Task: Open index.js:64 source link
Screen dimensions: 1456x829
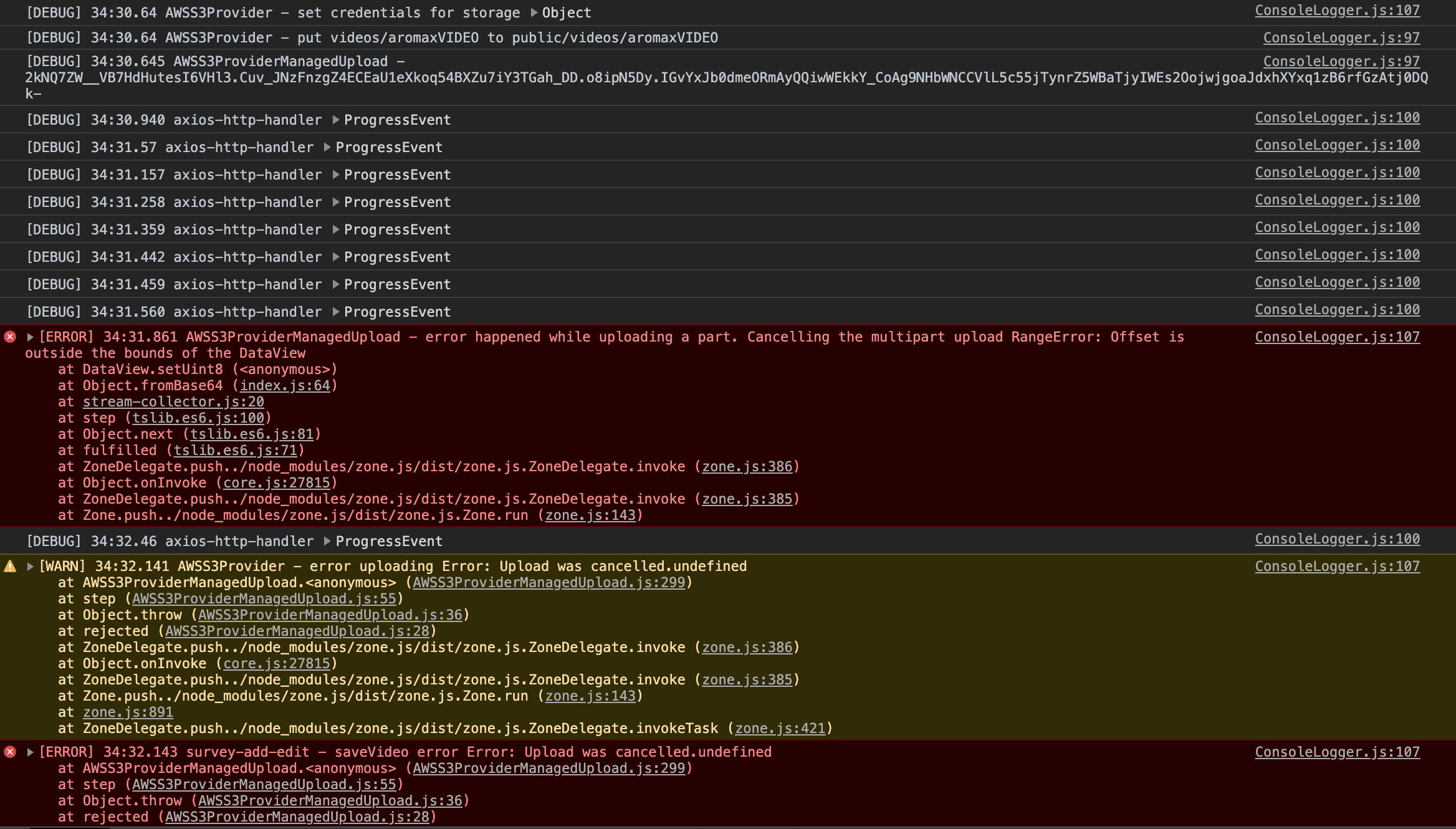Action: point(285,386)
